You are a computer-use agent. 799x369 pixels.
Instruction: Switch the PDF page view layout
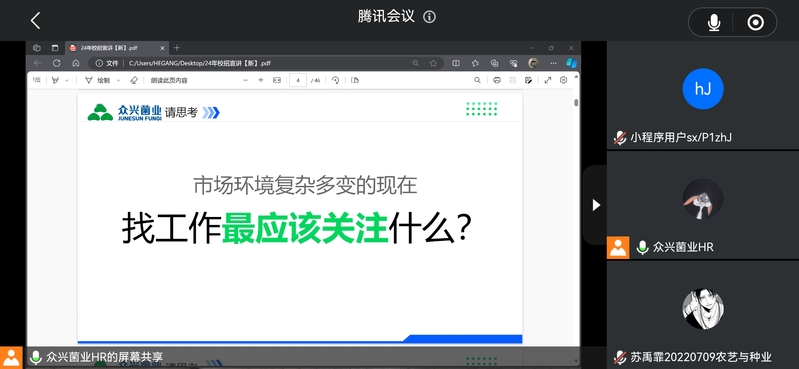pyautogui.click(x=355, y=80)
